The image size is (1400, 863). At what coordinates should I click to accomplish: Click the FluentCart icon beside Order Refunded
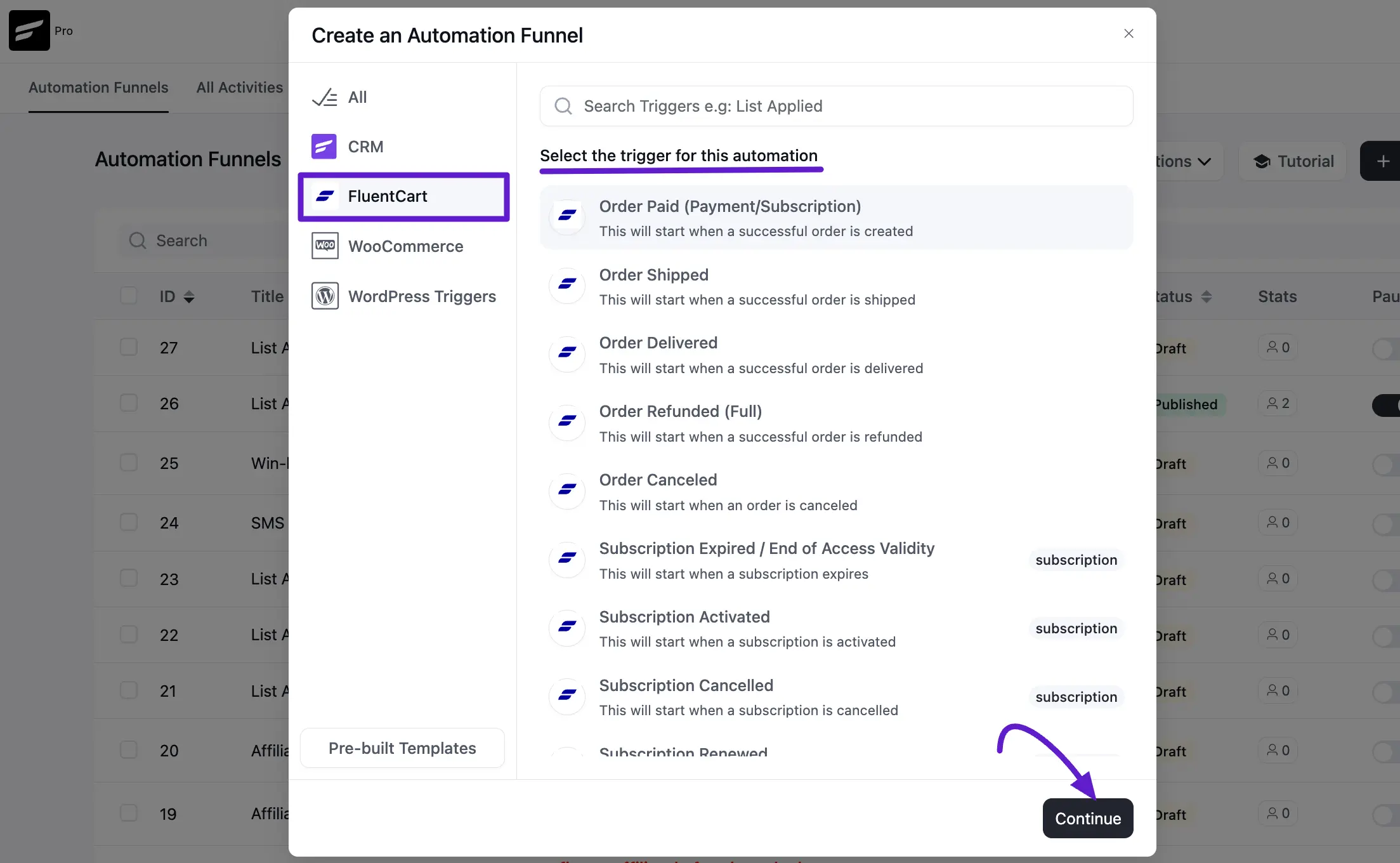pos(567,422)
